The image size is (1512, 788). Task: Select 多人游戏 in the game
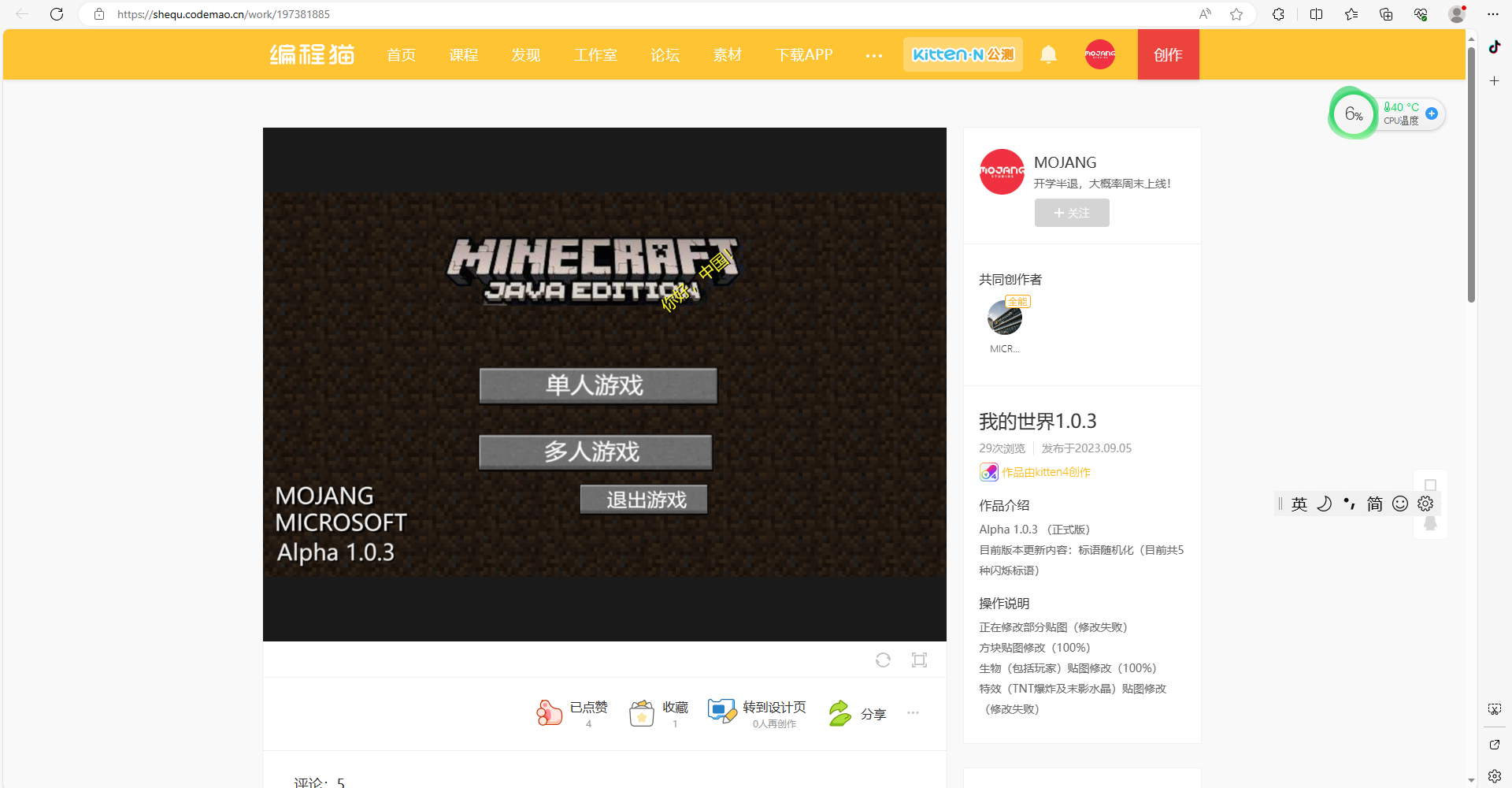(x=595, y=452)
